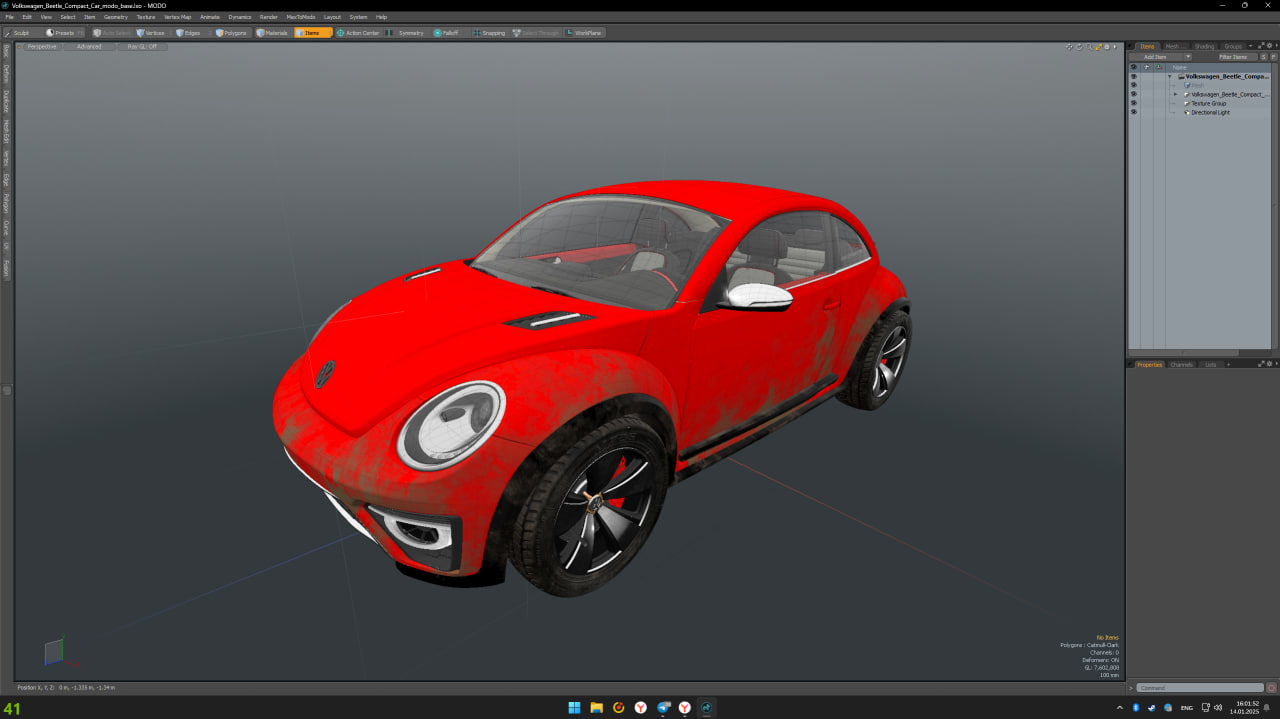The image size is (1280, 719).
Task: Toggle visibility of Volkswagen_Beetle_Compact_ group
Action: 1133,94
